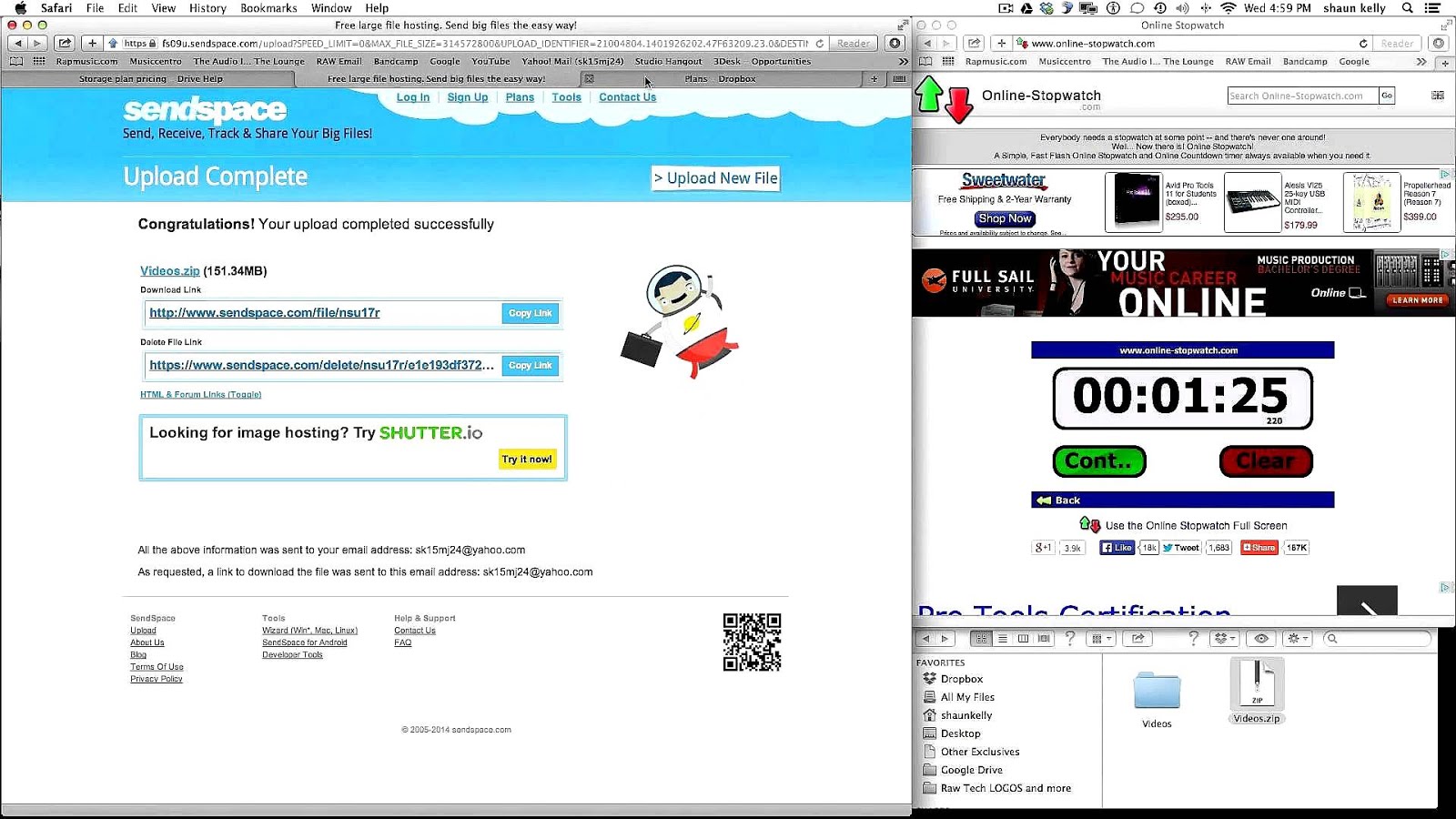Open the volume menu bar icon
The width and height of the screenshot is (1456, 819).
pyautogui.click(x=1182, y=7)
